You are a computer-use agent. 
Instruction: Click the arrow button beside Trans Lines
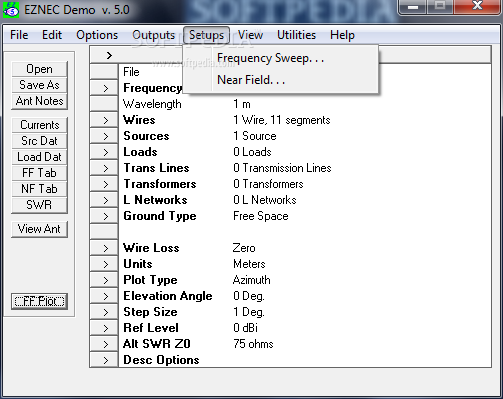104,168
